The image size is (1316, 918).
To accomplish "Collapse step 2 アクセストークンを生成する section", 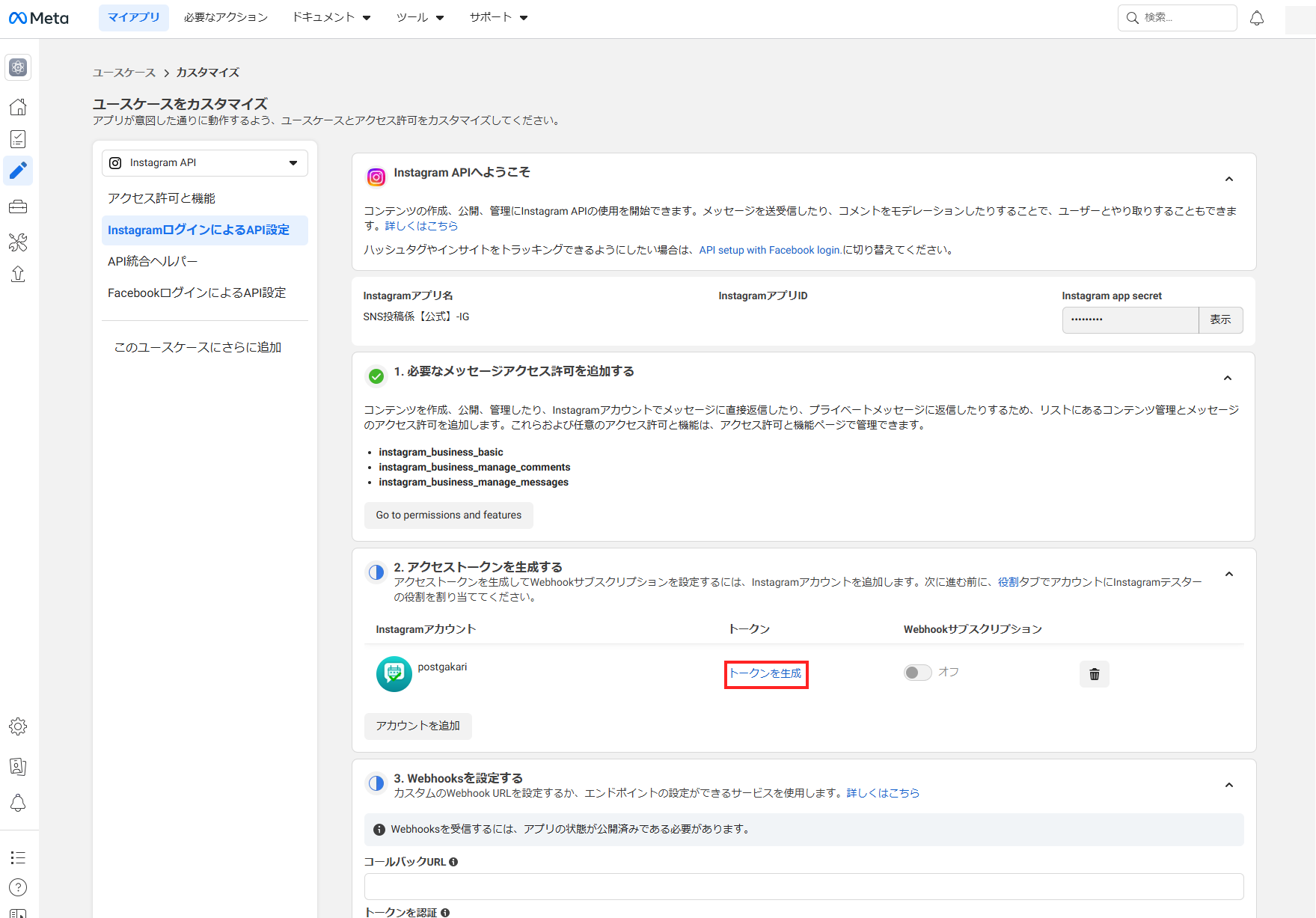I will (1228, 575).
